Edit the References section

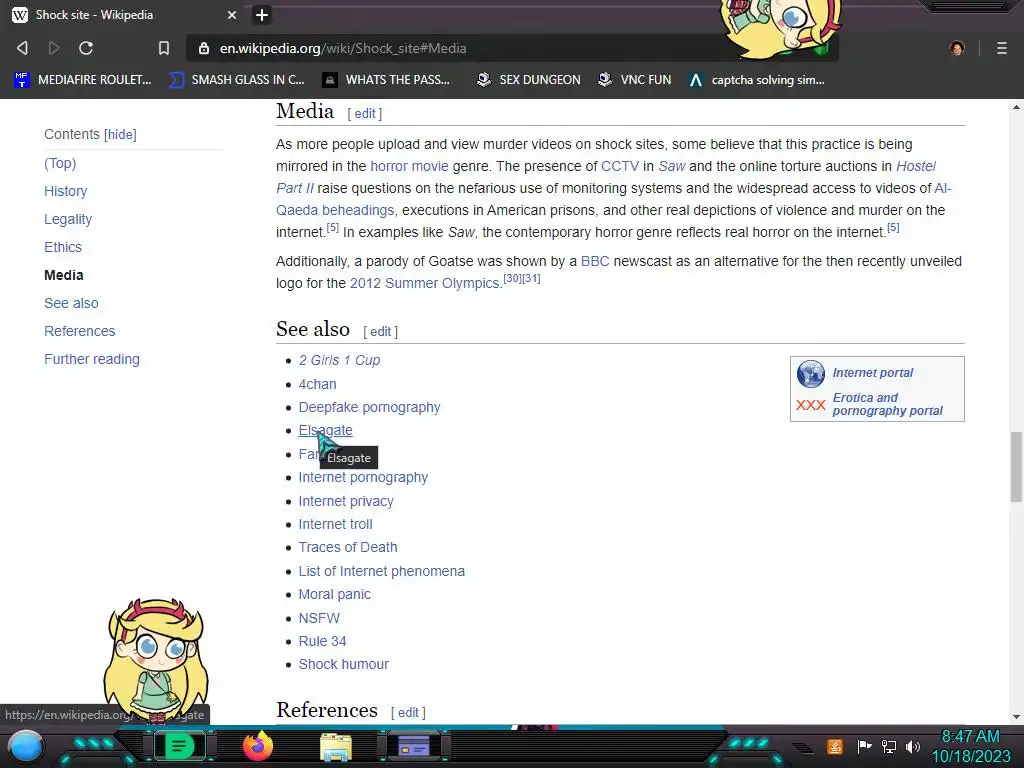tap(408, 712)
